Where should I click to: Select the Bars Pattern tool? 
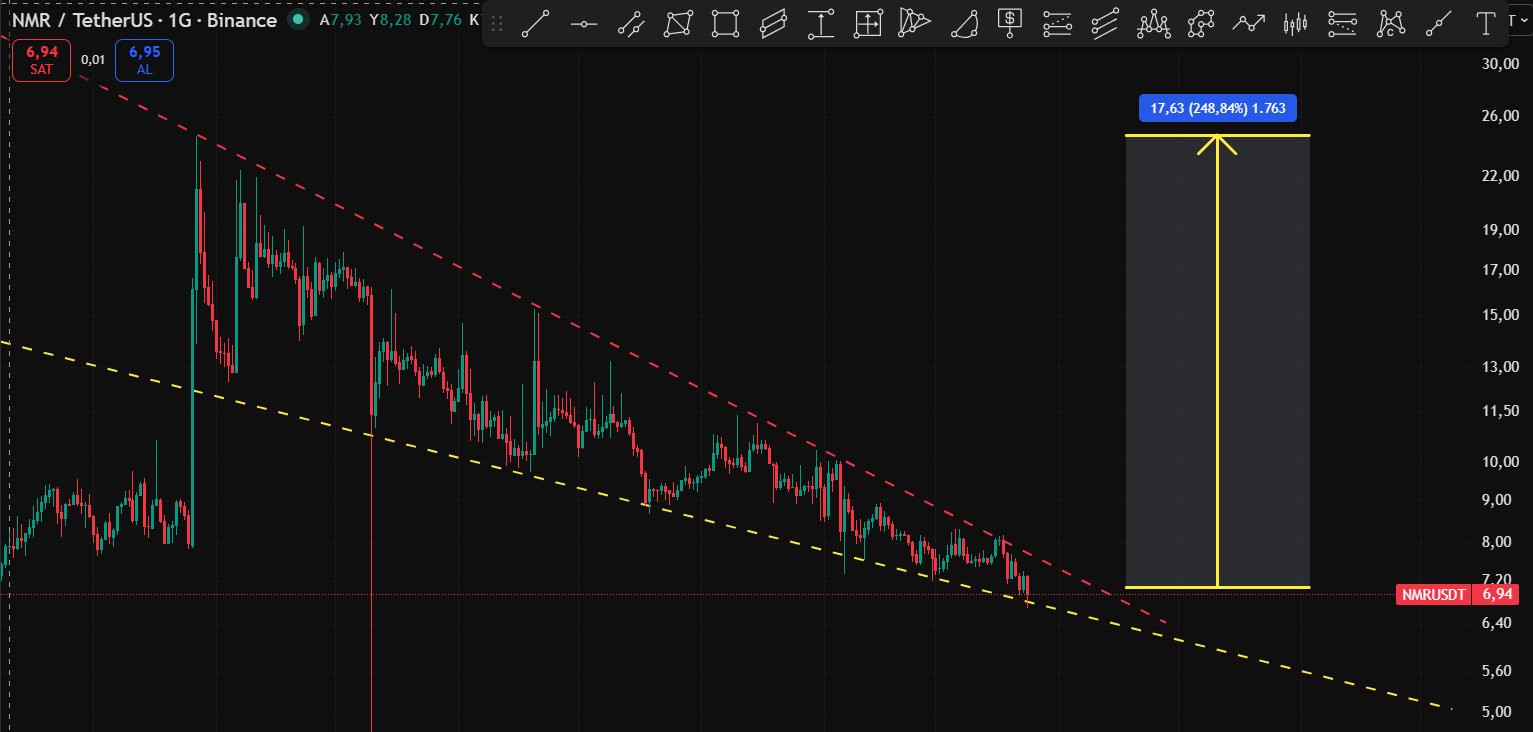click(x=1296, y=23)
